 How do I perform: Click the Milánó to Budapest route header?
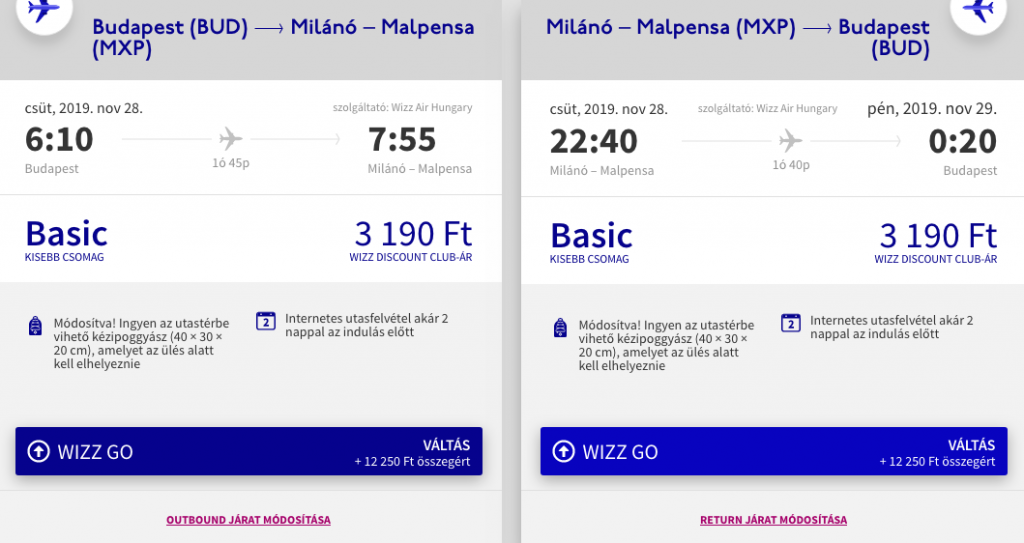pyautogui.click(x=738, y=37)
